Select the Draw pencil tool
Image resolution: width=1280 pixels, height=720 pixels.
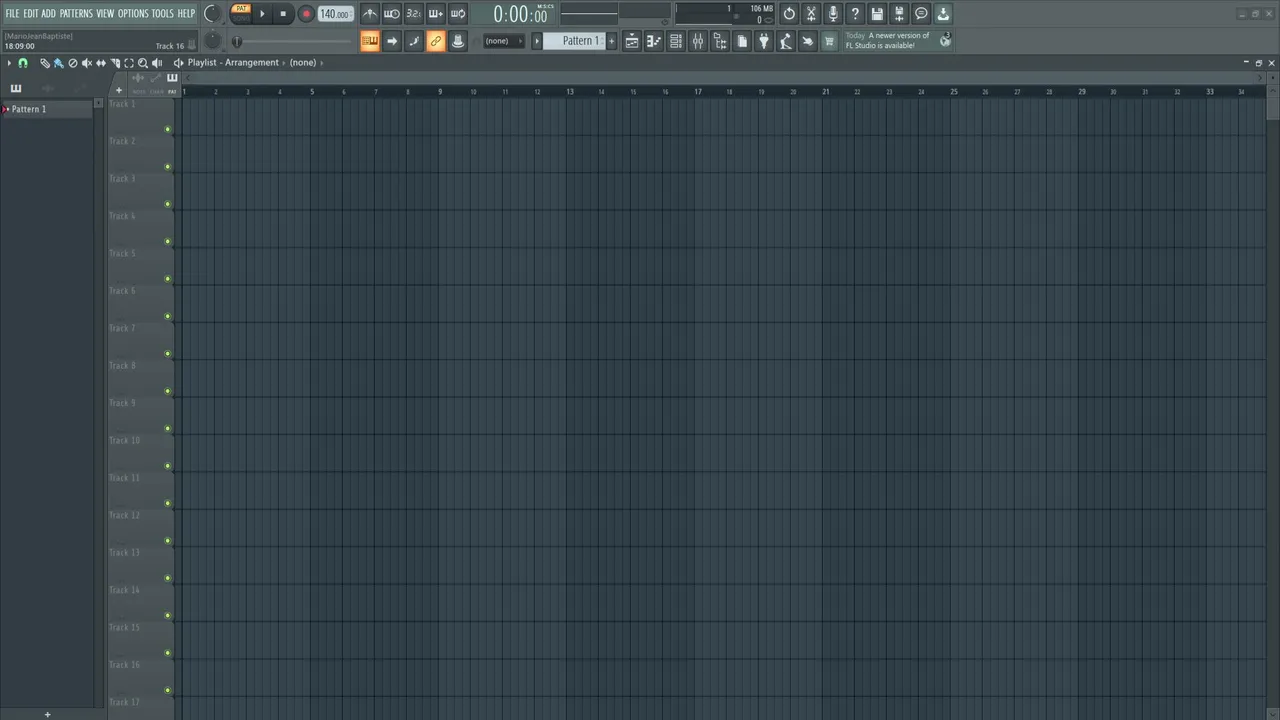click(x=45, y=63)
